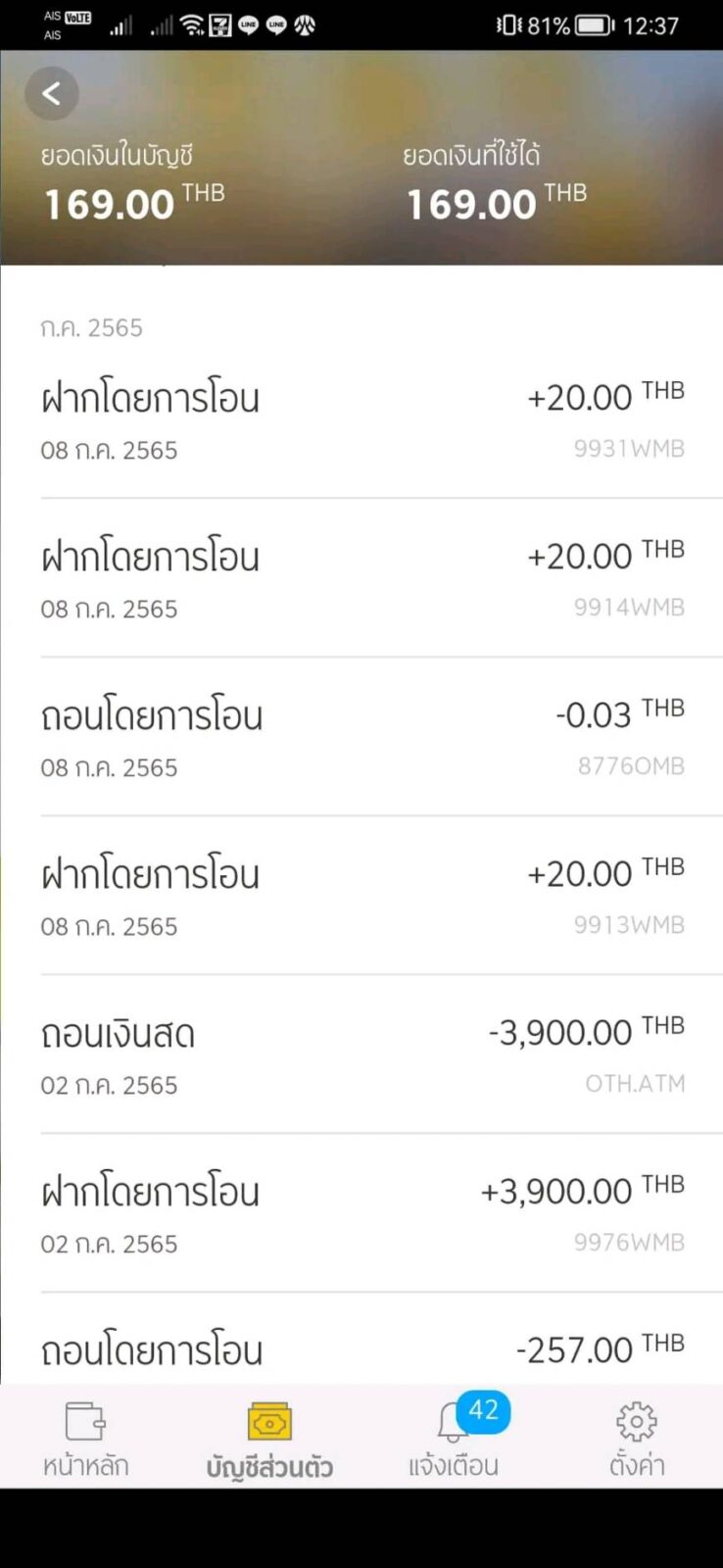Open the +20.00 deposit with reference 9931WMB
The height and width of the screenshot is (1568, 723).
(361, 420)
